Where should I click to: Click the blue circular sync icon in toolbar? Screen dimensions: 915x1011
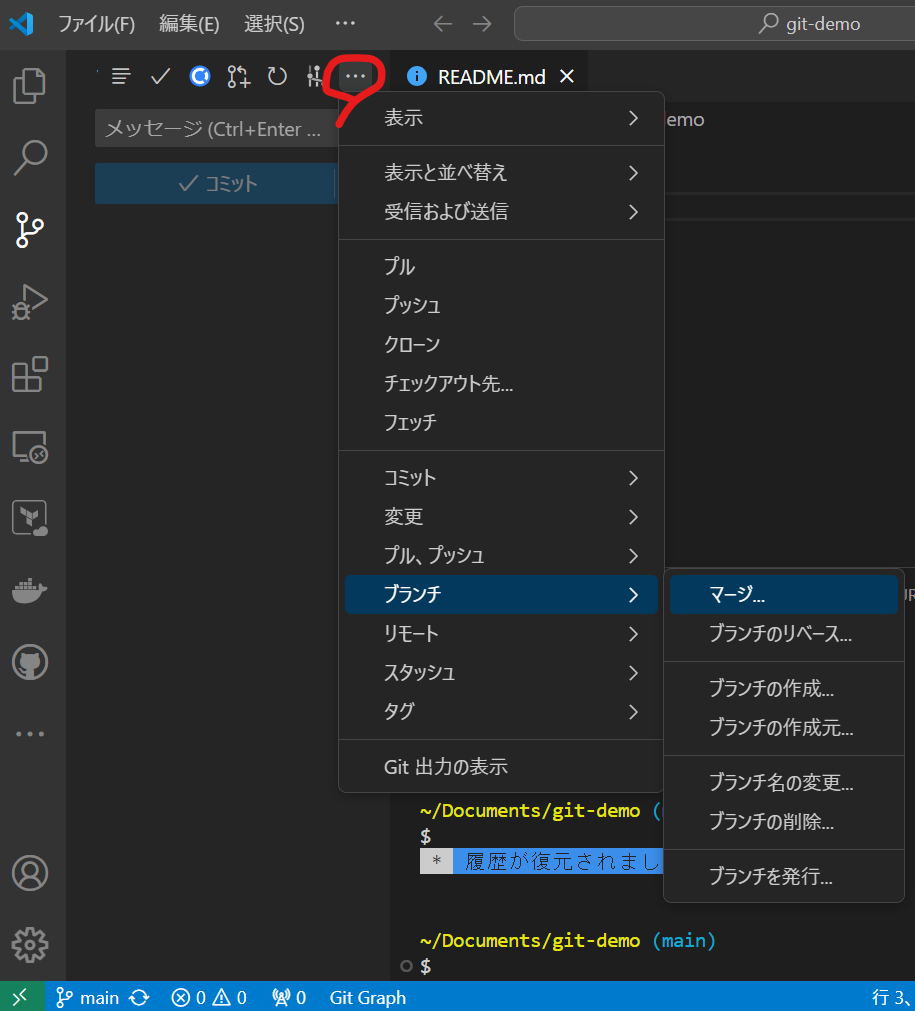point(199,76)
